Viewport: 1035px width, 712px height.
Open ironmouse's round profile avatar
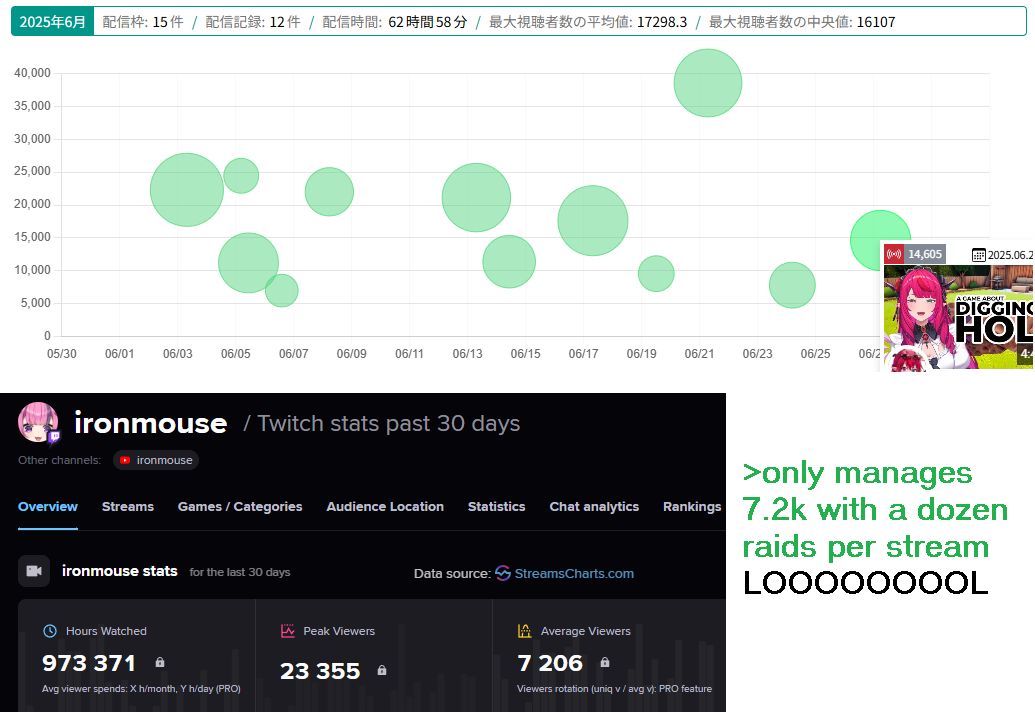pyautogui.click(x=38, y=422)
